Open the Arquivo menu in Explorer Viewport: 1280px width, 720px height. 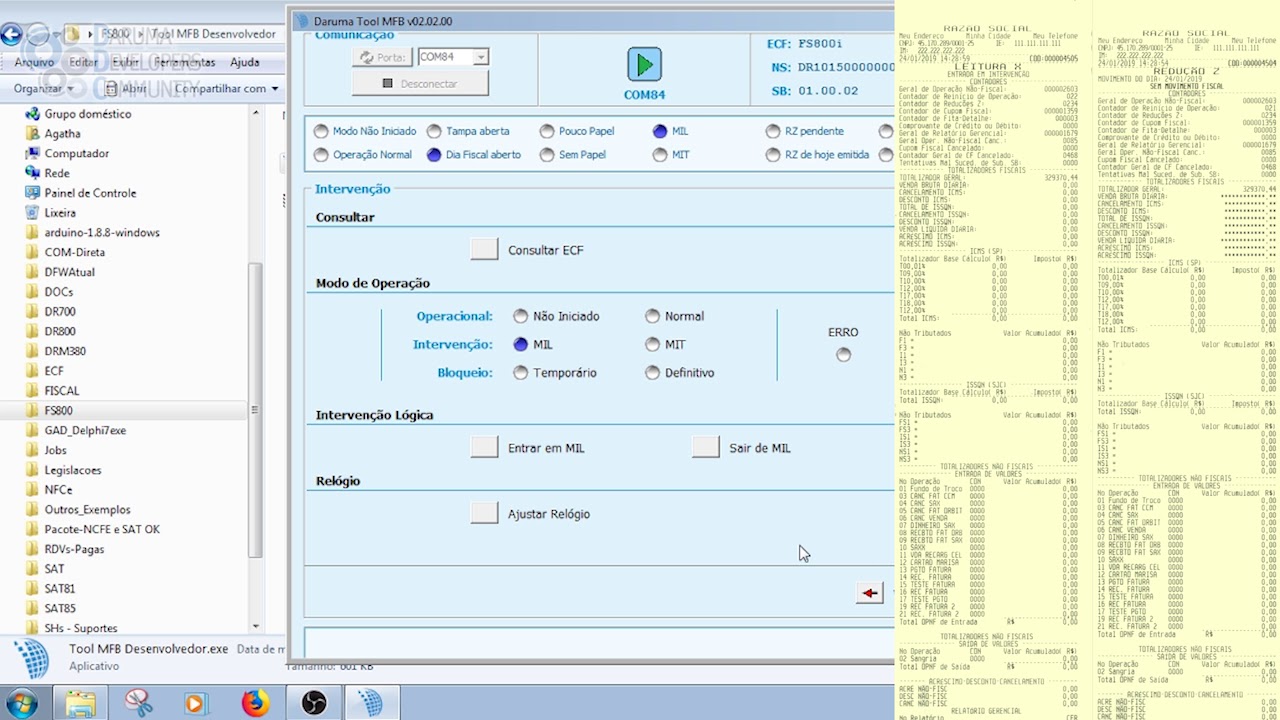pyautogui.click(x=34, y=62)
